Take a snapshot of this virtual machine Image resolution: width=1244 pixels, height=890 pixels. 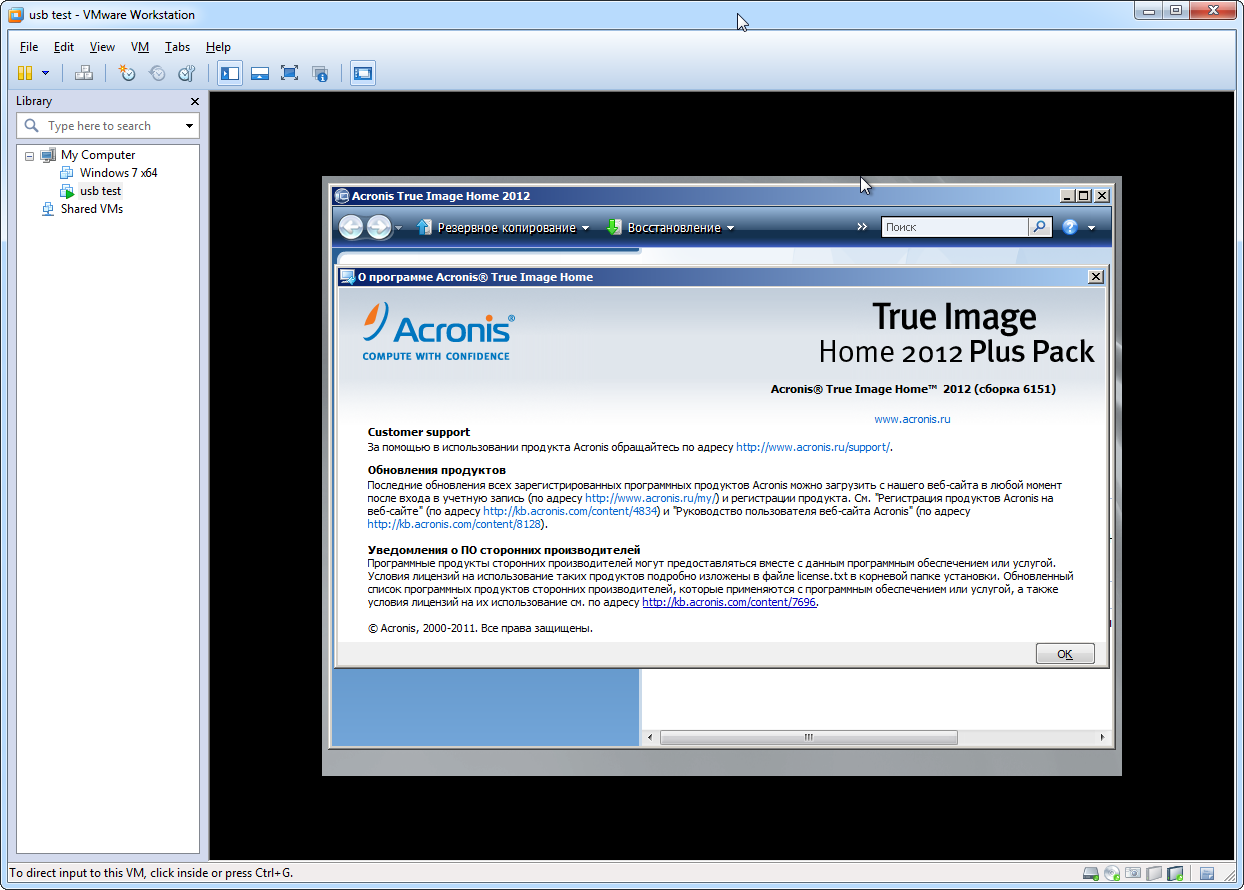click(127, 73)
